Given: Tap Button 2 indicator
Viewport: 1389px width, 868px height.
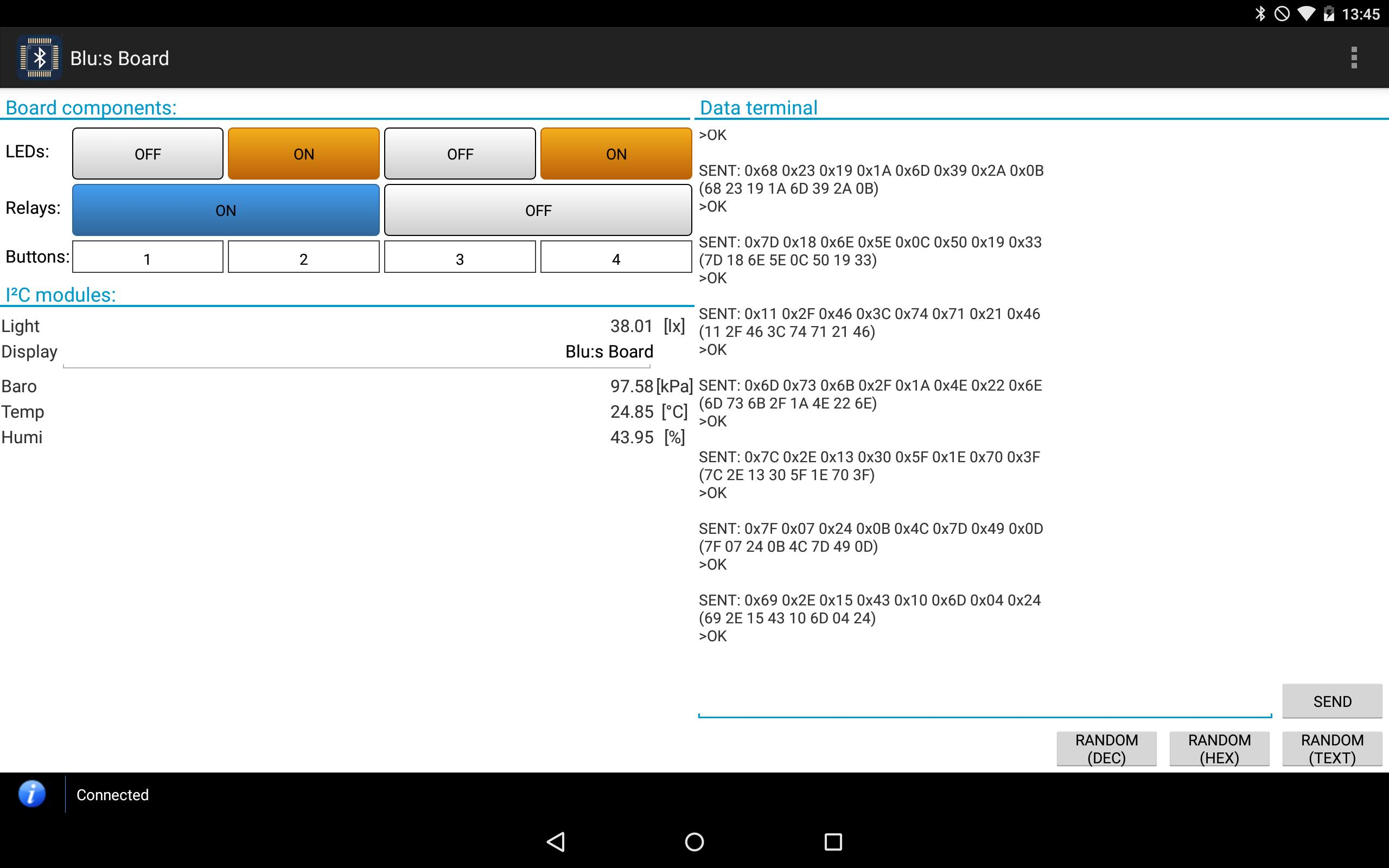Looking at the screenshot, I should (x=304, y=257).
